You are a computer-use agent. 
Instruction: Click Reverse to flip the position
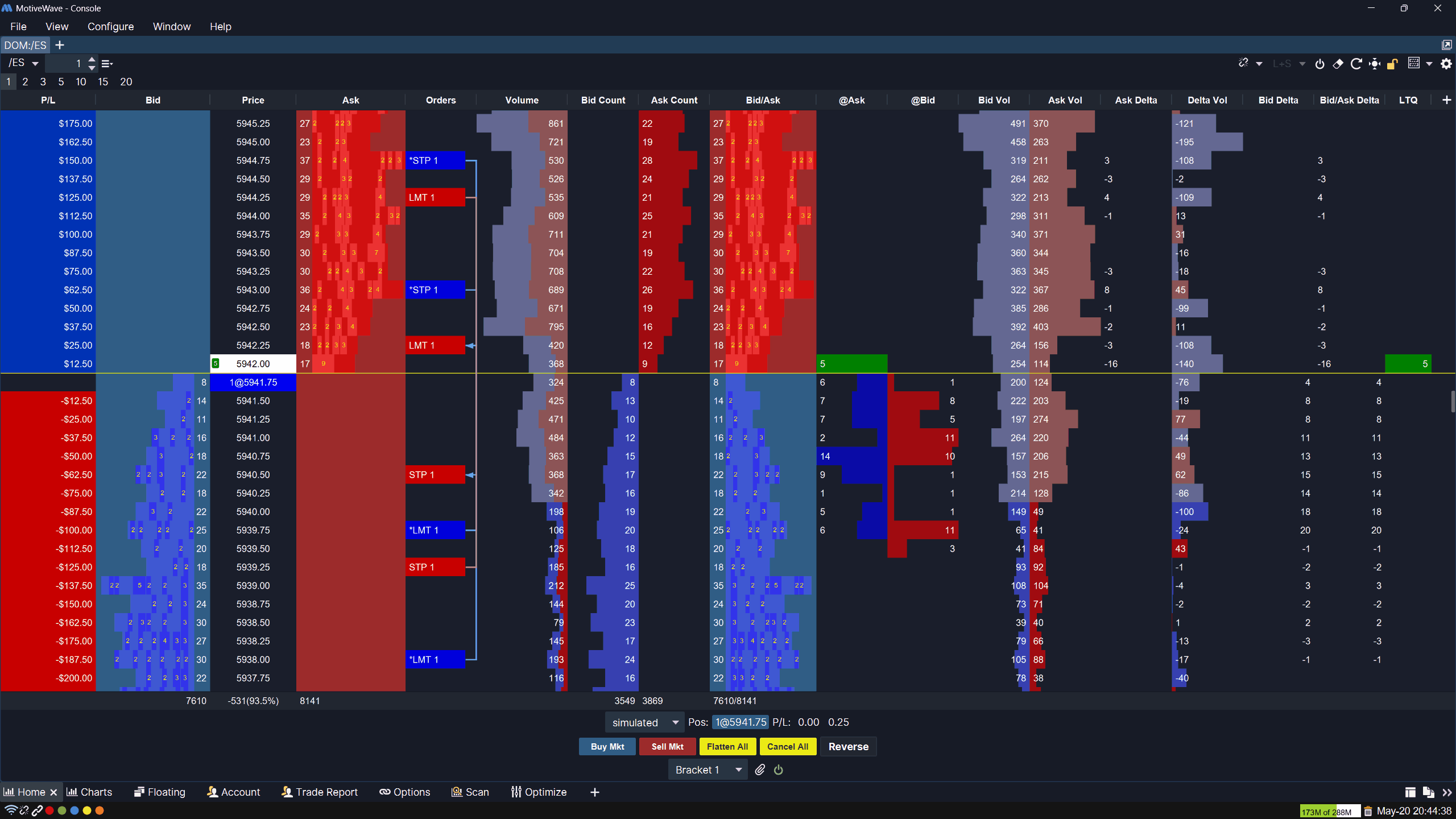(847, 746)
